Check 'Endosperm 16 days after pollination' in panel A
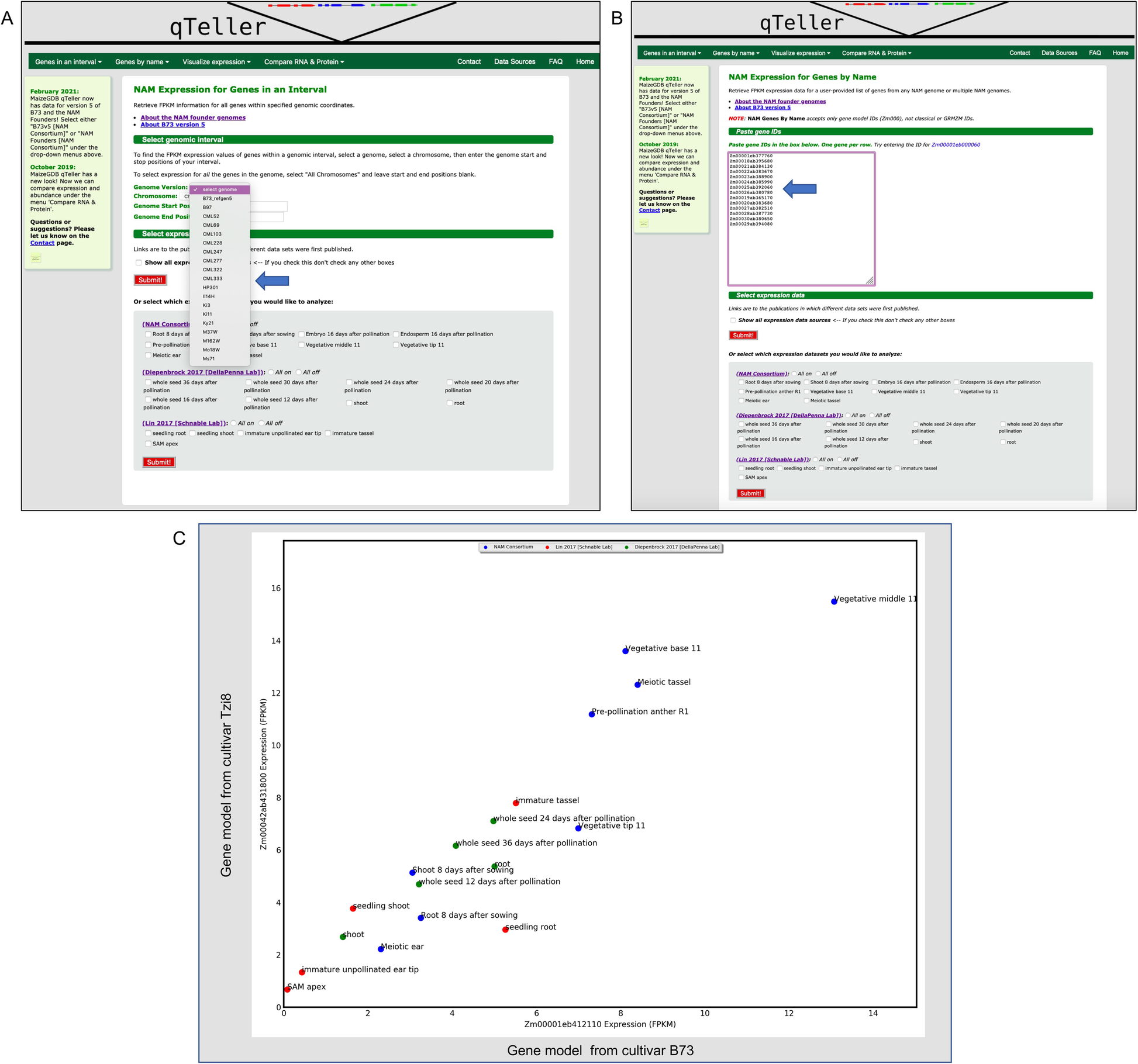1138x1064 pixels. pos(396,334)
